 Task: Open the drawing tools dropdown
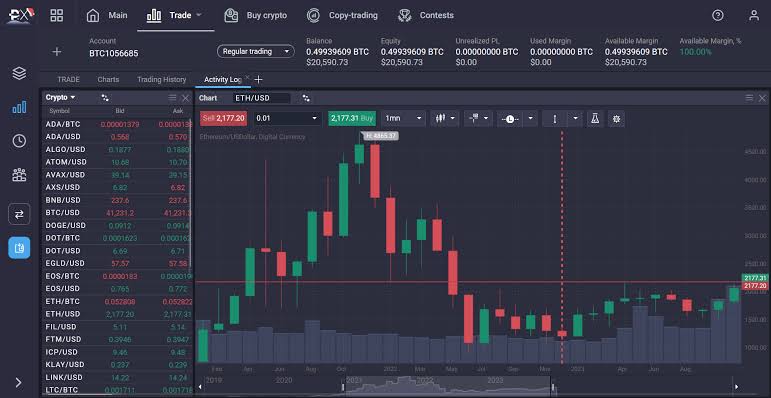(x=478, y=119)
